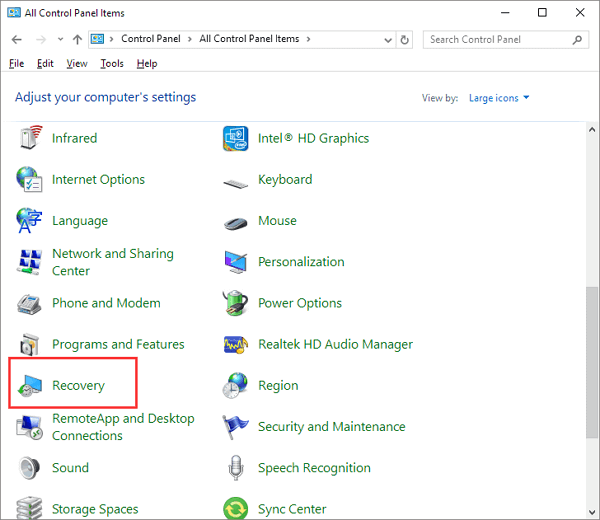
Task: Open the Internet Options icon
Action: pyautogui.click(x=30, y=180)
